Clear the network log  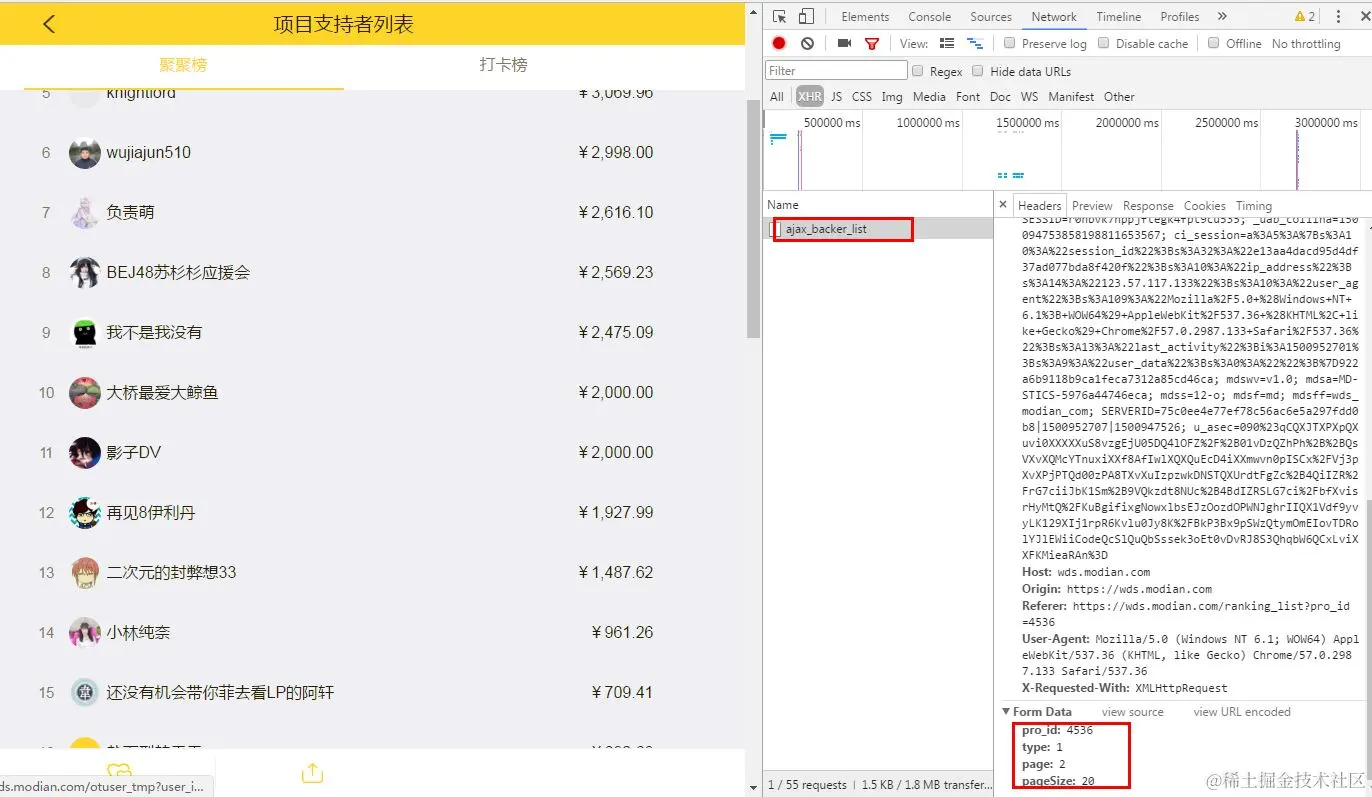(807, 43)
